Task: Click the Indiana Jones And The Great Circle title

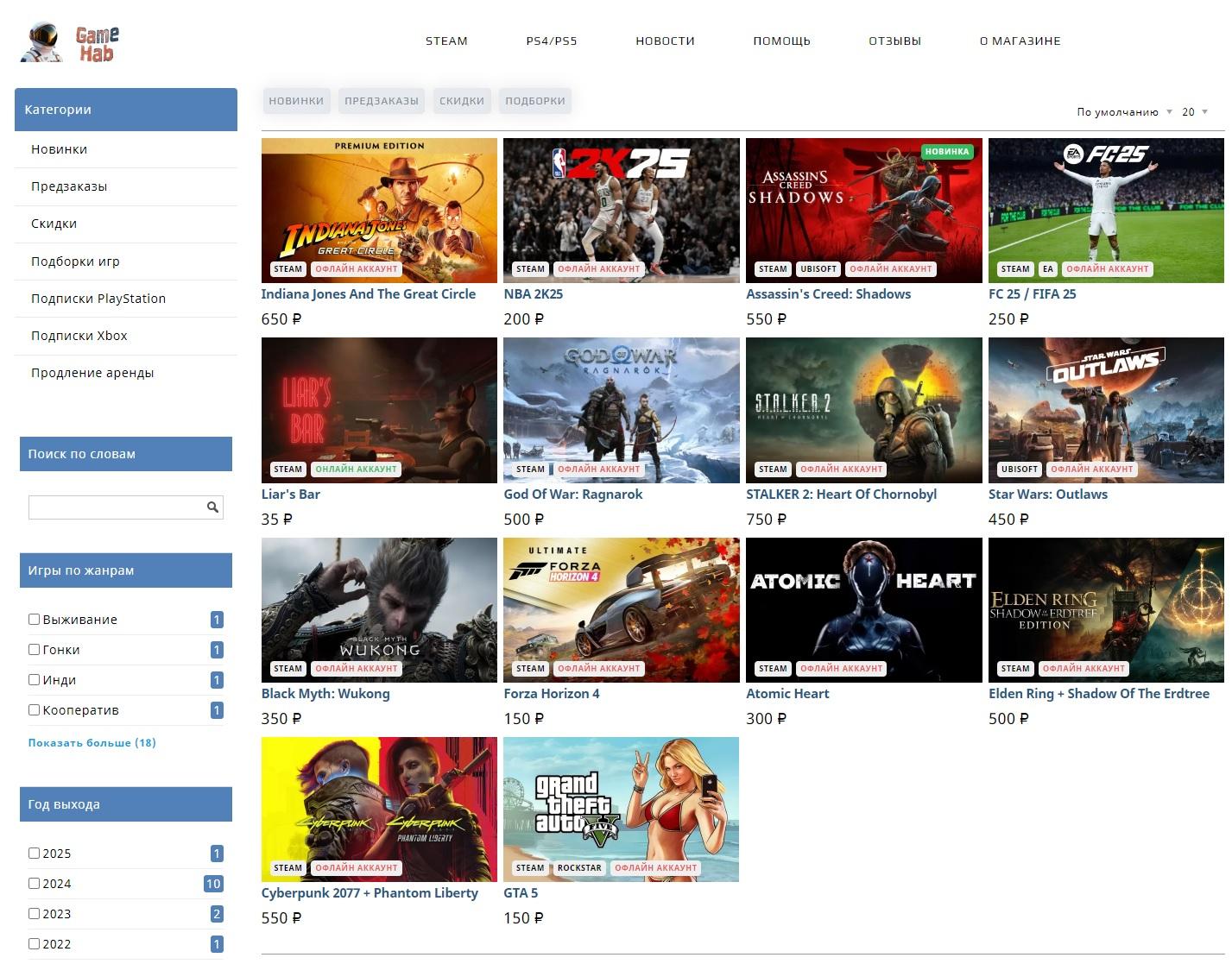Action: point(369,294)
